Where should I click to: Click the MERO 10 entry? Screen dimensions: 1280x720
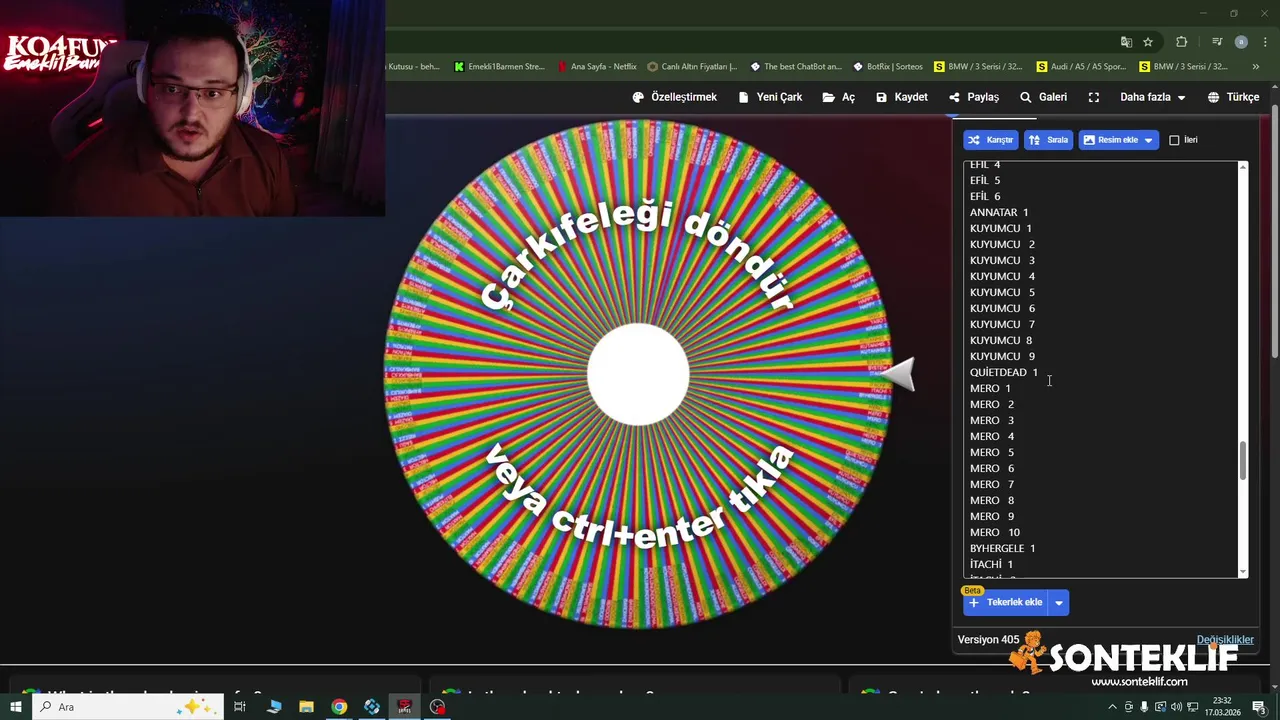[x=995, y=532]
